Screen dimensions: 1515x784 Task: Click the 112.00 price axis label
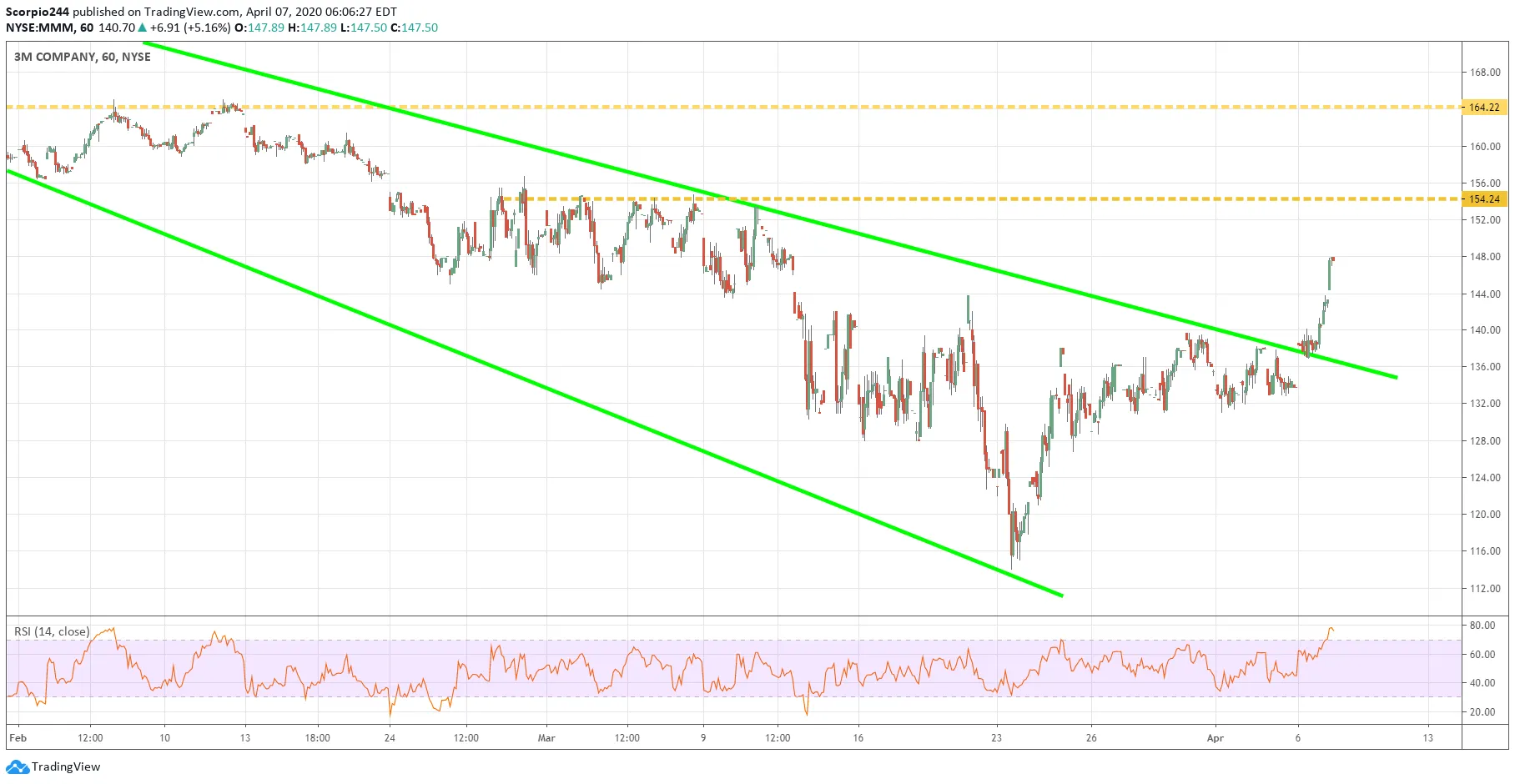tap(1485, 588)
